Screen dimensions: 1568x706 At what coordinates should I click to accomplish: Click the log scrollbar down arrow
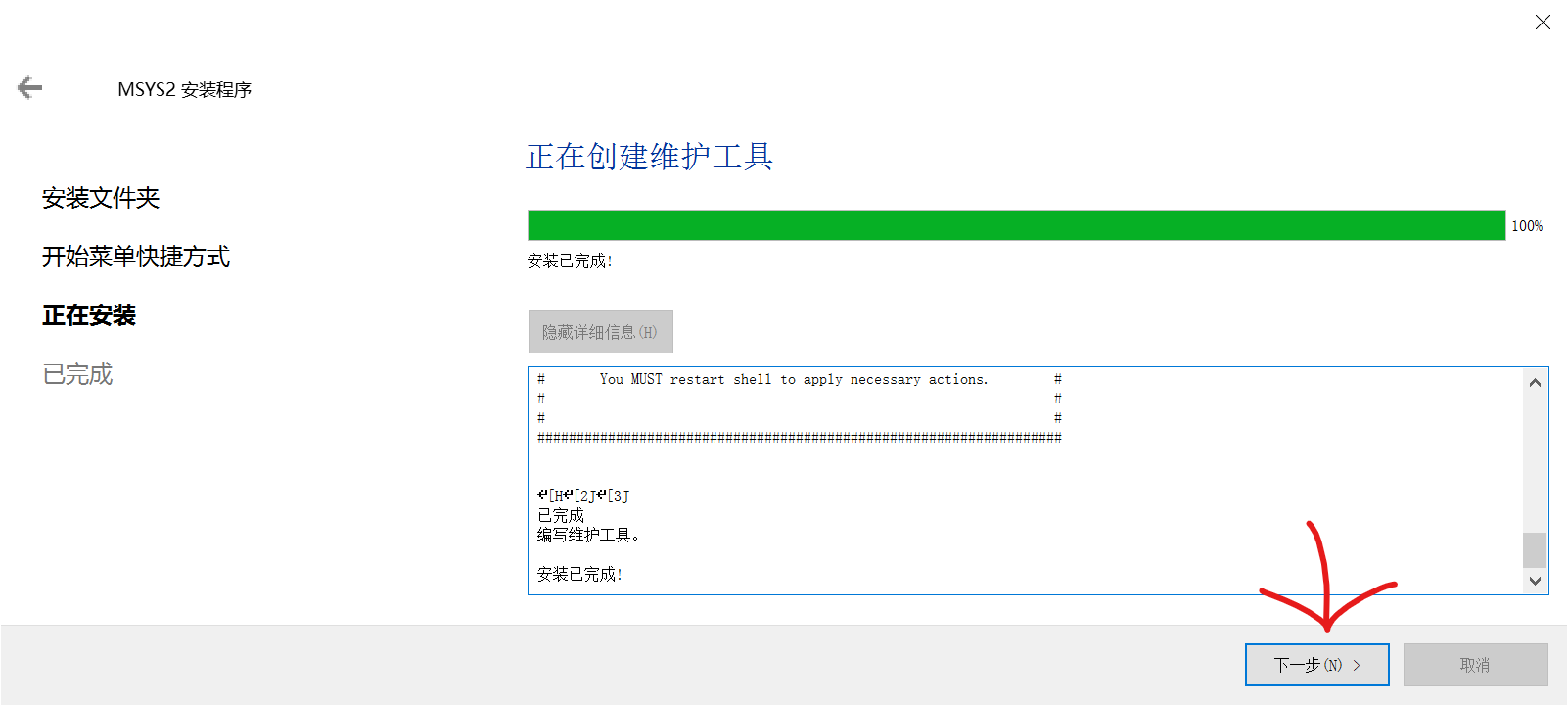pyautogui.click(x=1535, y=581)
